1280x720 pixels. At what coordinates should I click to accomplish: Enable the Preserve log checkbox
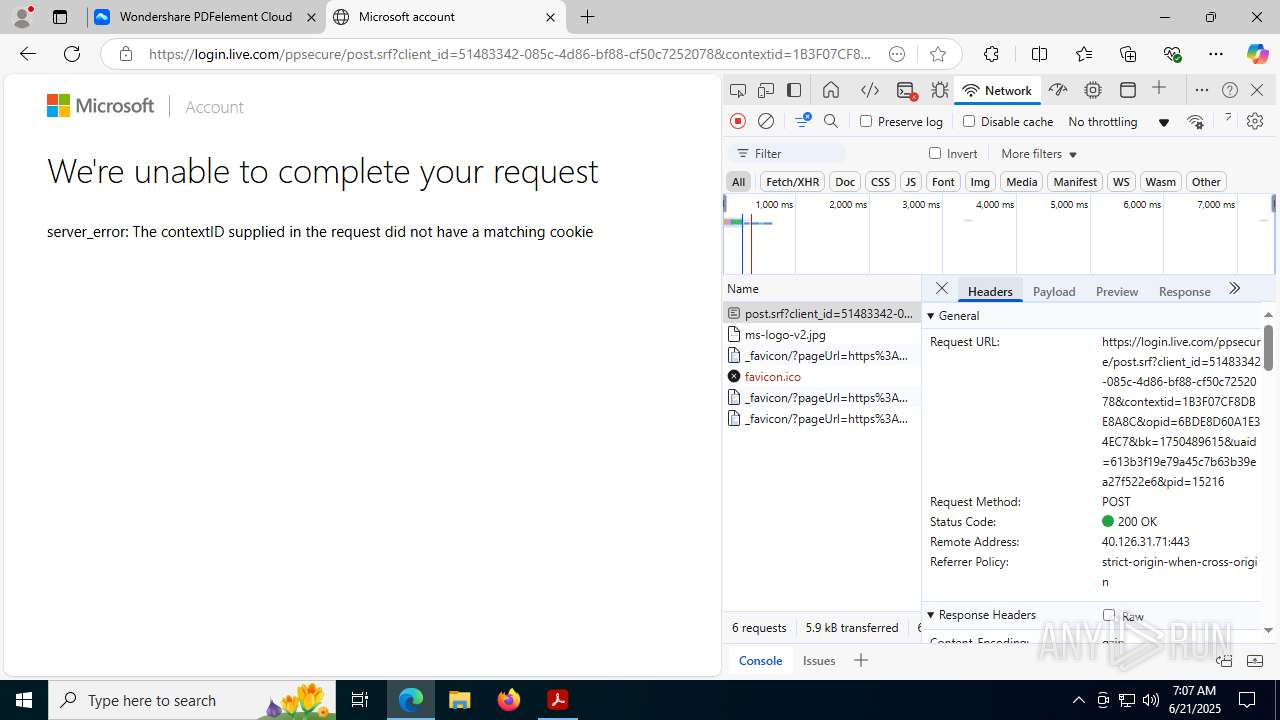tap(866, 121)
